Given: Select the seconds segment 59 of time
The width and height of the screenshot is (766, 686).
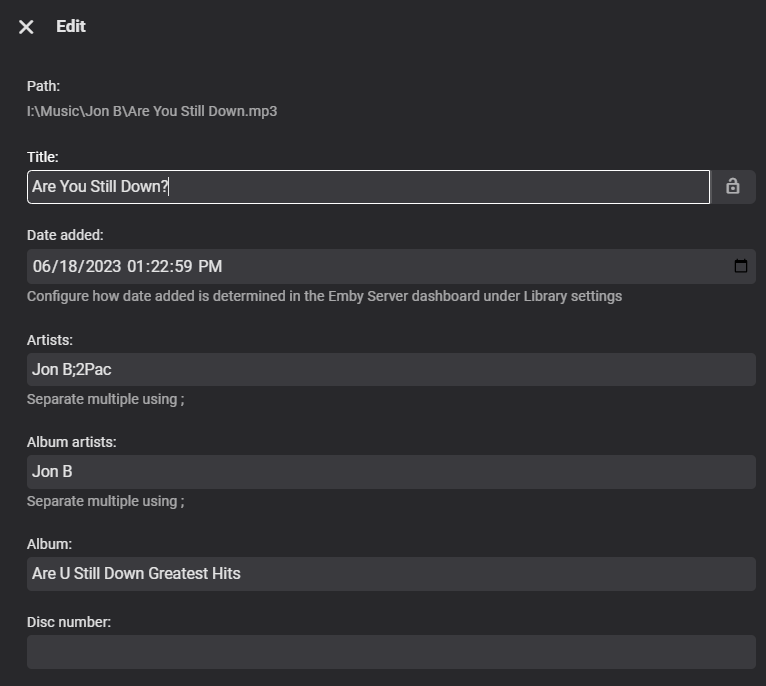Looking at the screenshot, I should coord(183,266).
